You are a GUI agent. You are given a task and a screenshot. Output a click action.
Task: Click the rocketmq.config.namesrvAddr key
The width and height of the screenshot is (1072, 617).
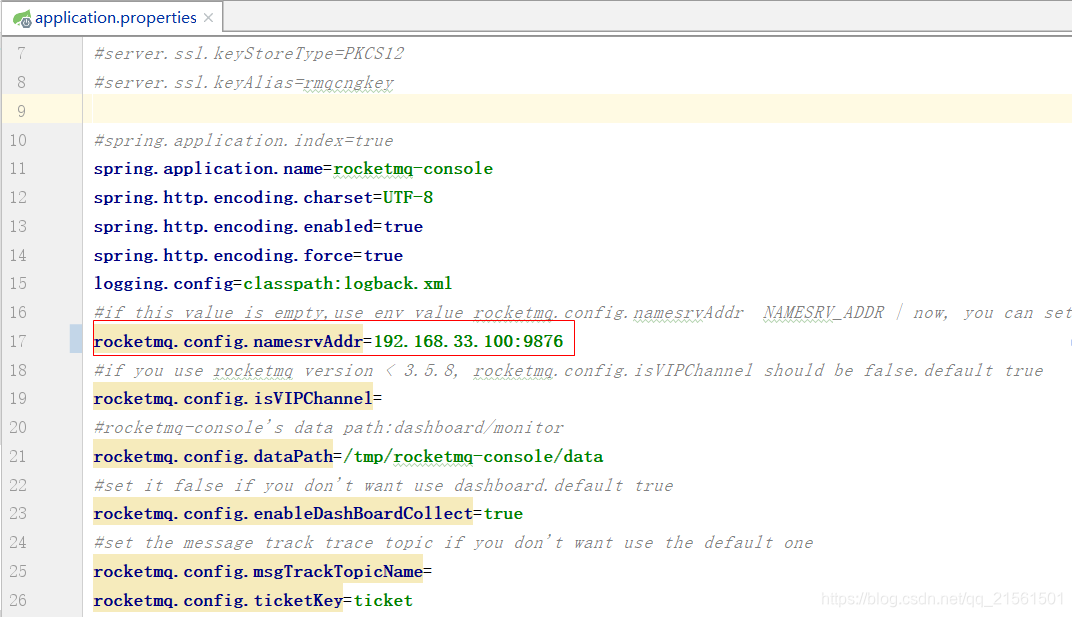tap(228, 341)
